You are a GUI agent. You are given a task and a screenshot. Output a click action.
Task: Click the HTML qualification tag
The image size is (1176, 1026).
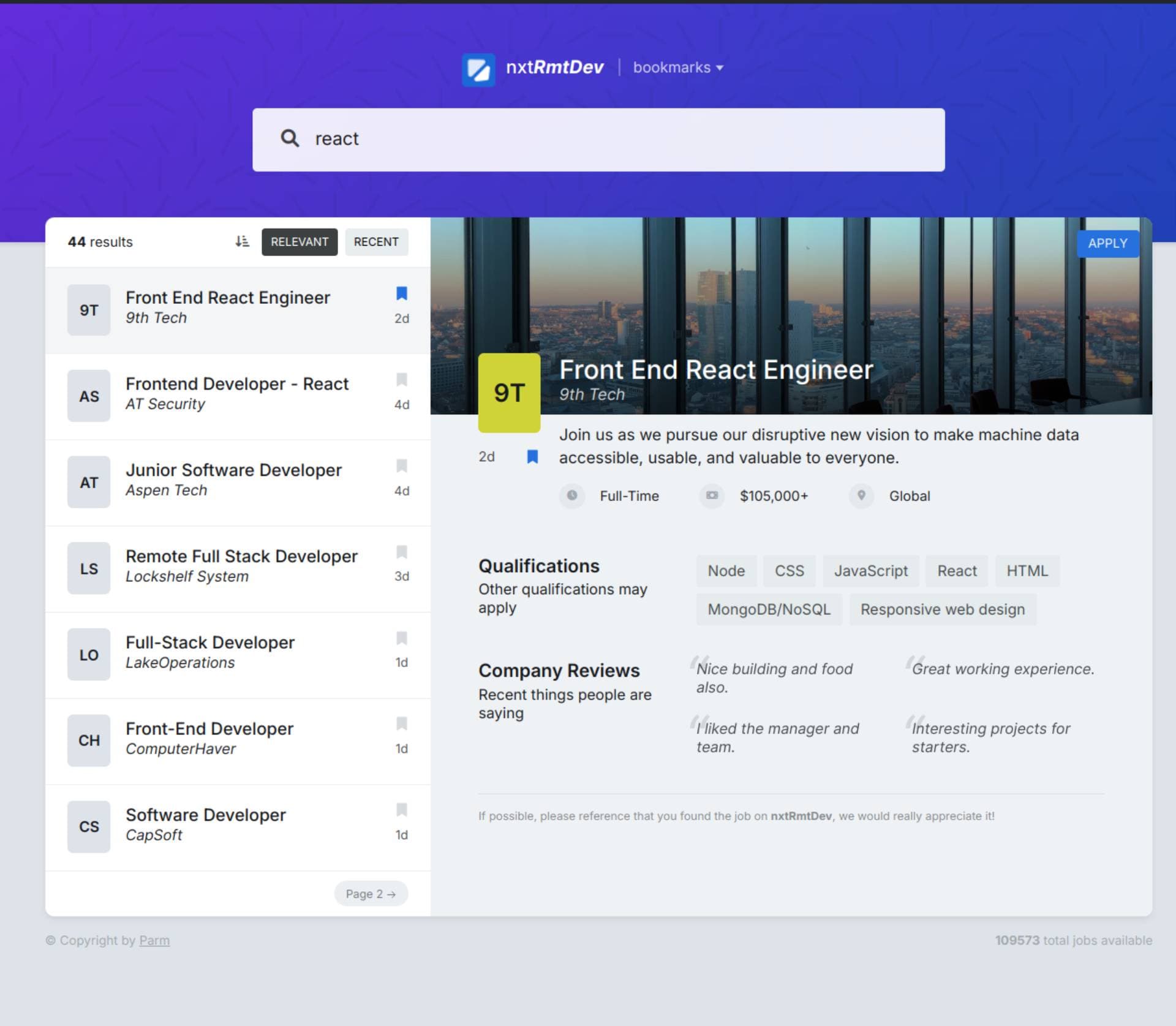click(1027, 571)
